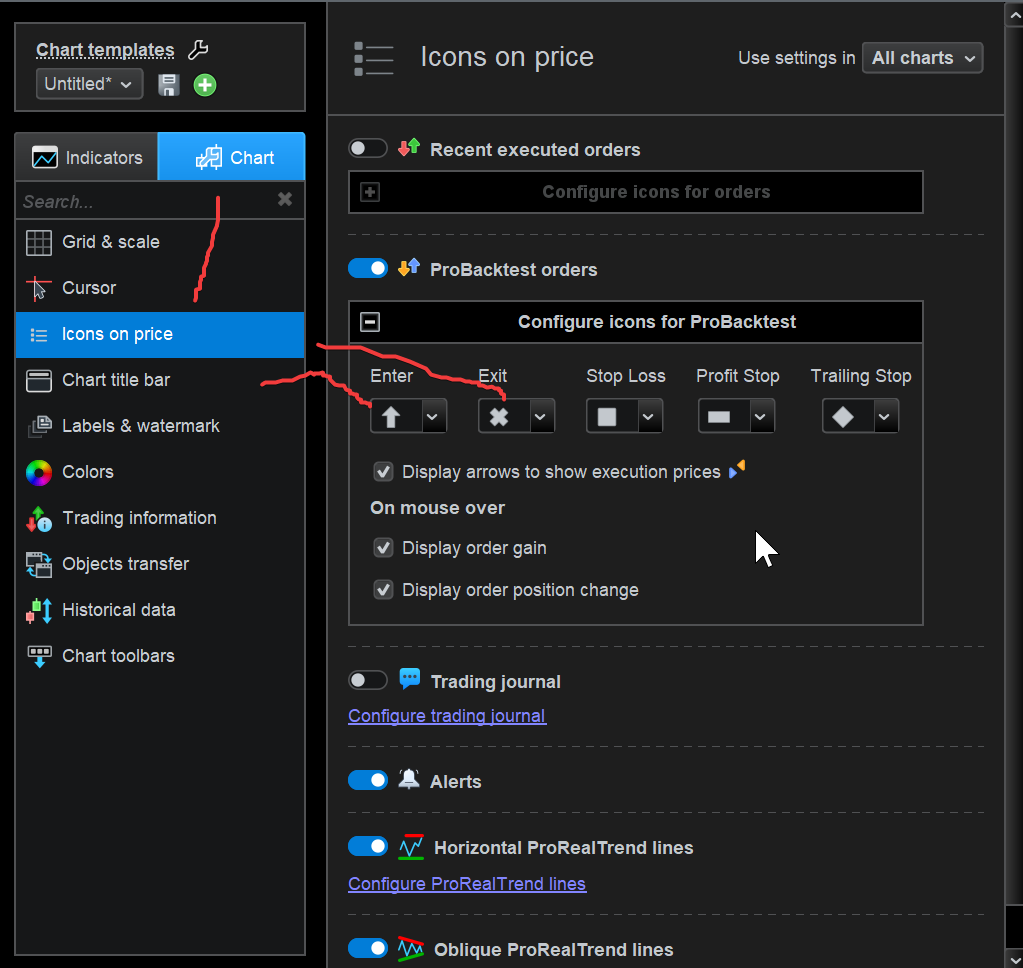Click the Alerts bell icon
This screenshot has height=968, width=1023.
pos(409,779)
